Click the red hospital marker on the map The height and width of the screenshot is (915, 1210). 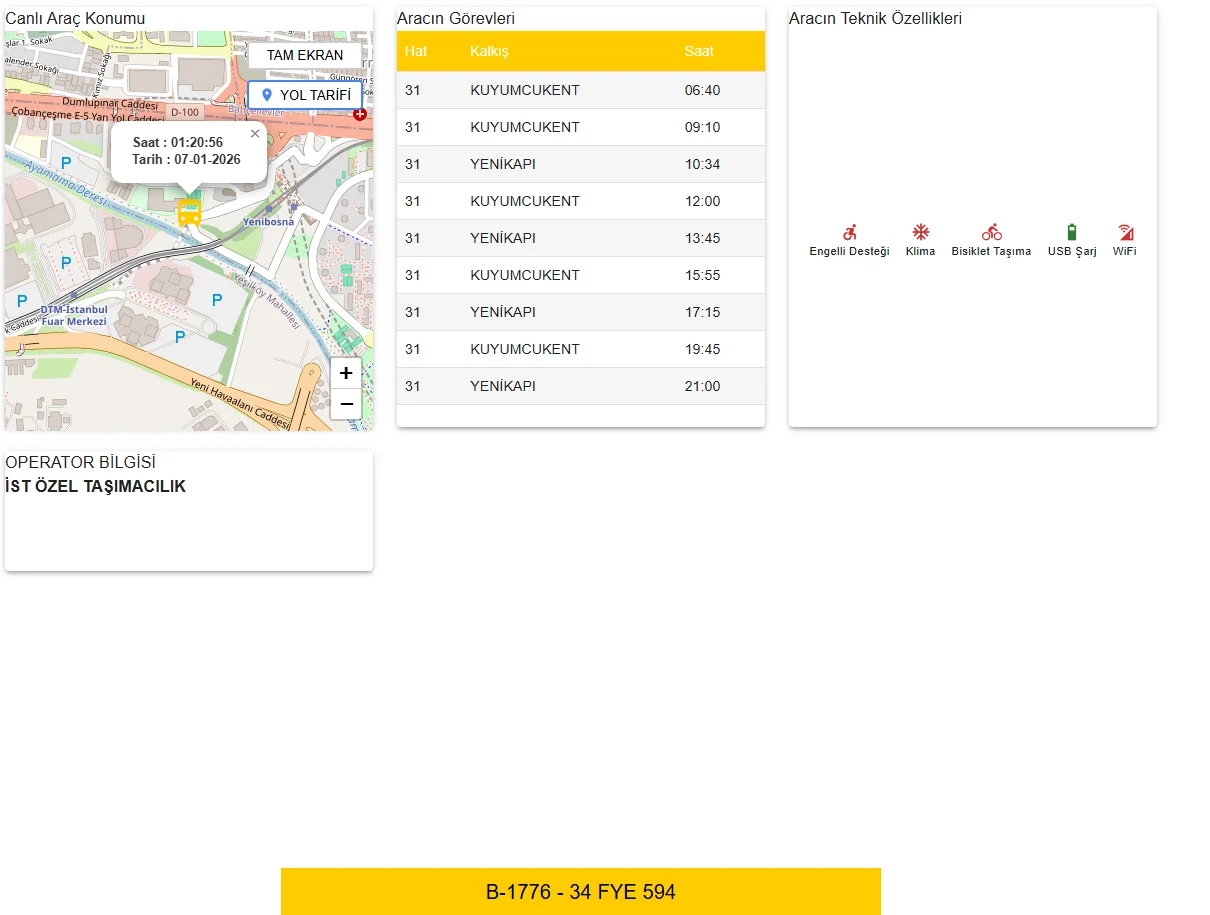click(360, 114)
